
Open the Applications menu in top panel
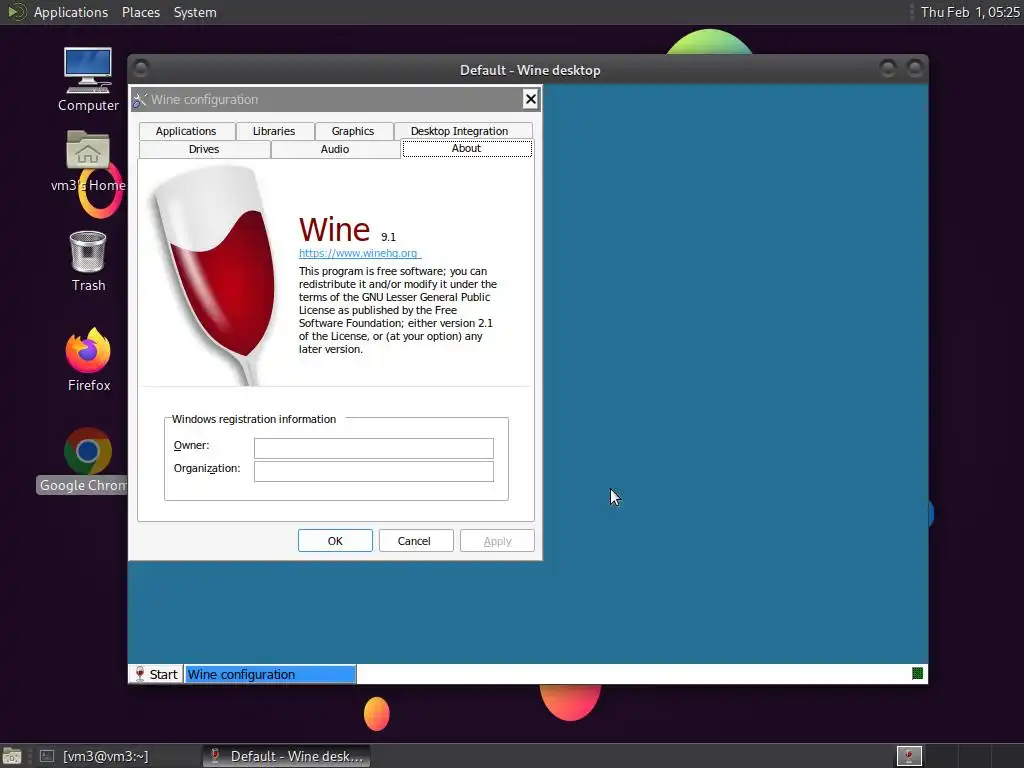[71, 12]
